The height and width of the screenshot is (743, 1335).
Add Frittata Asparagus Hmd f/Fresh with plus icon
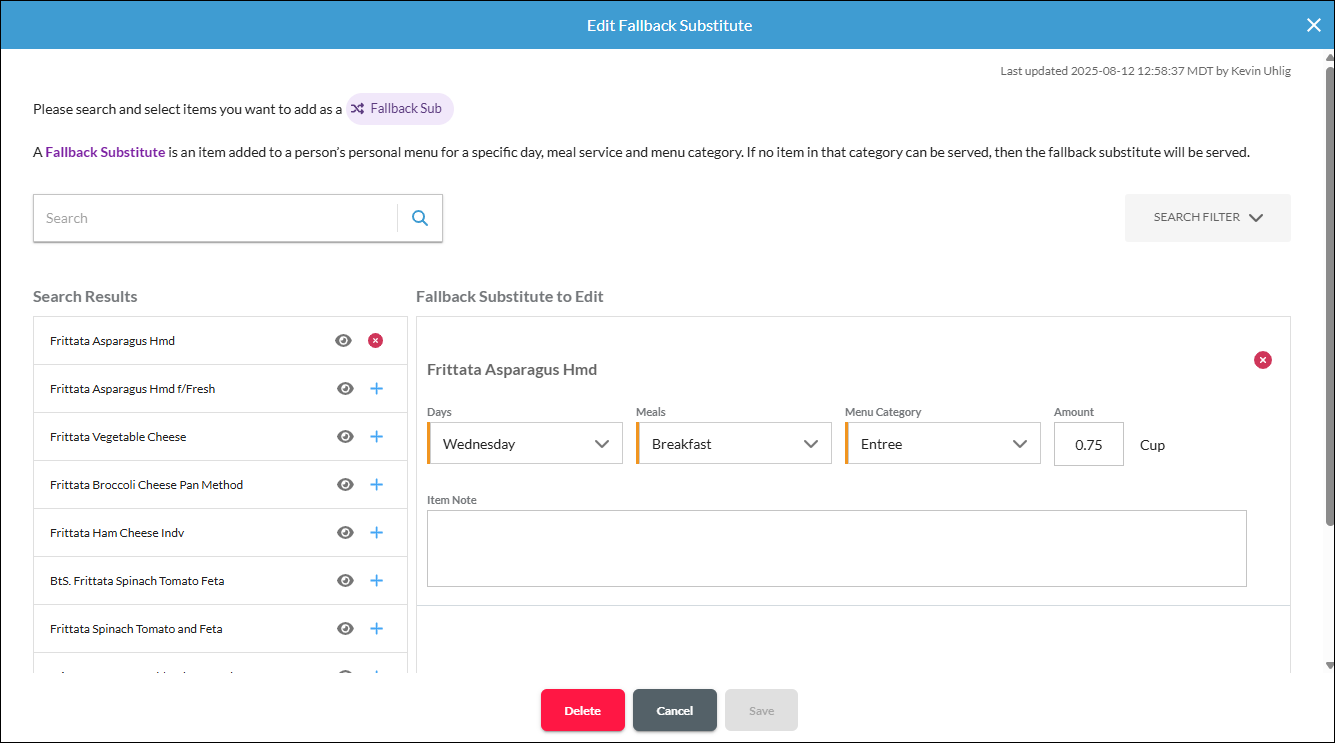pyautogui.click(x=376, y=389)
